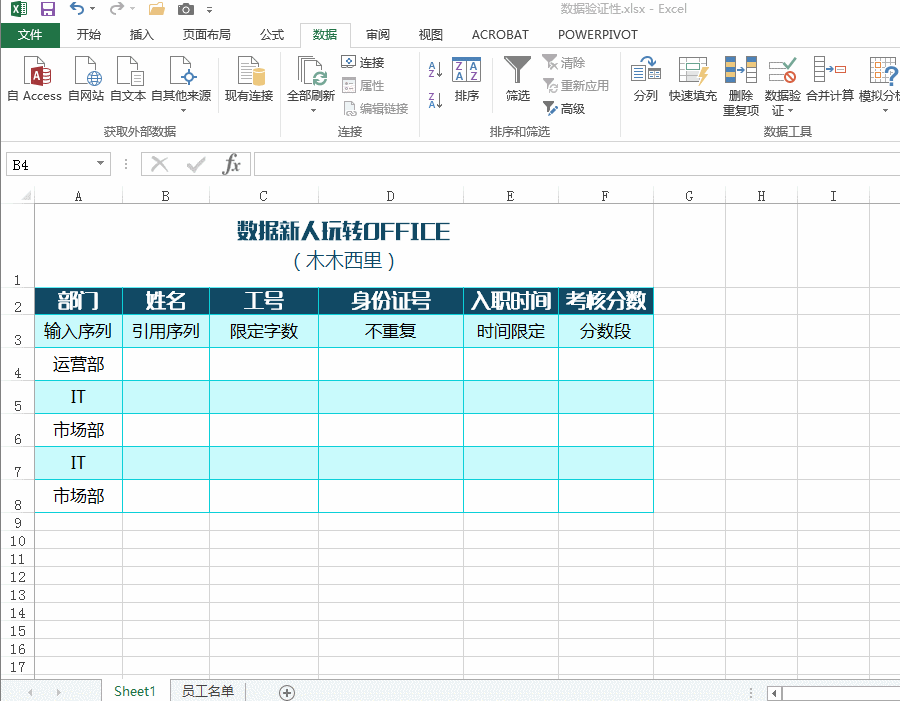The image size is (900, 701).
Task: Open Customize Quick Access Toolbar dropdown
Action: (x=210, y=10)
